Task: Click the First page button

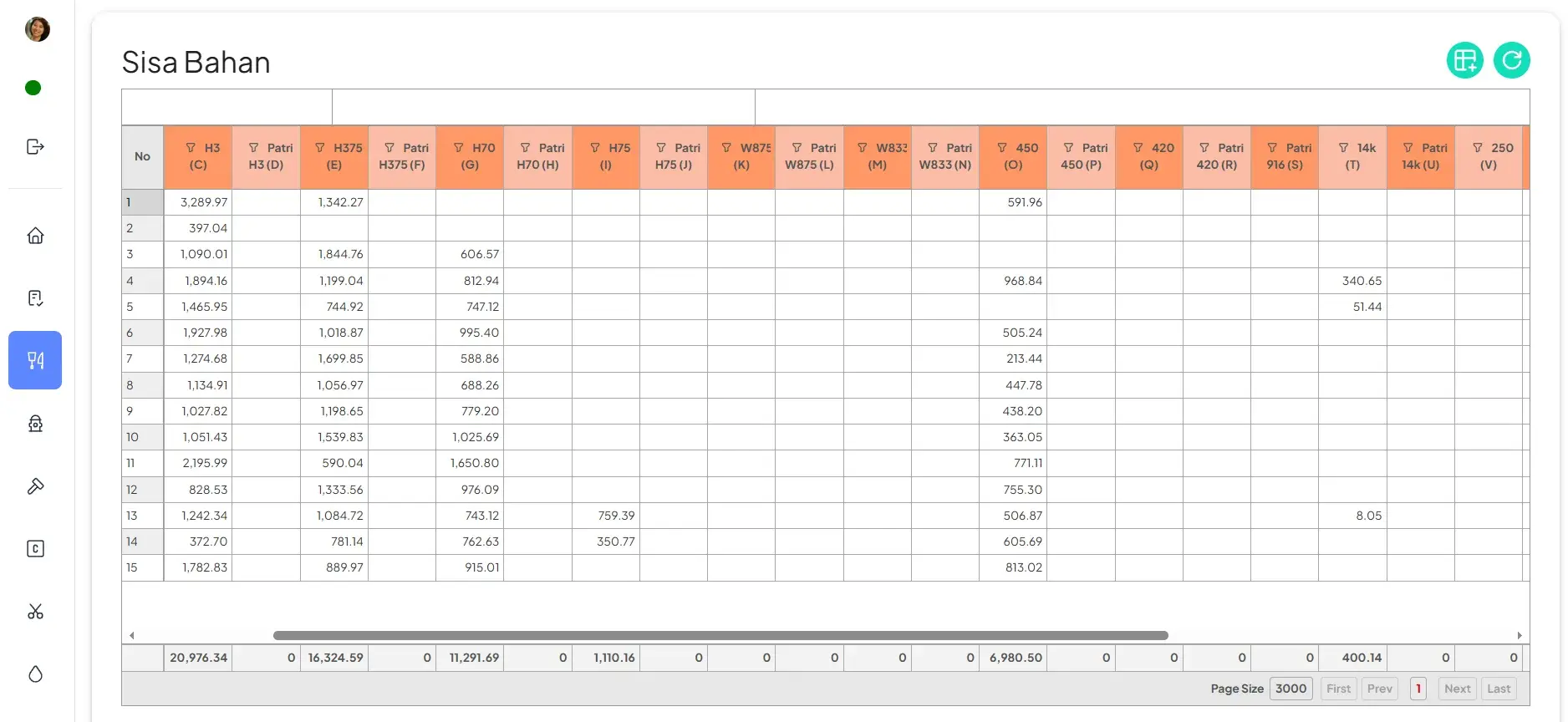Action: pos(1338,689)
